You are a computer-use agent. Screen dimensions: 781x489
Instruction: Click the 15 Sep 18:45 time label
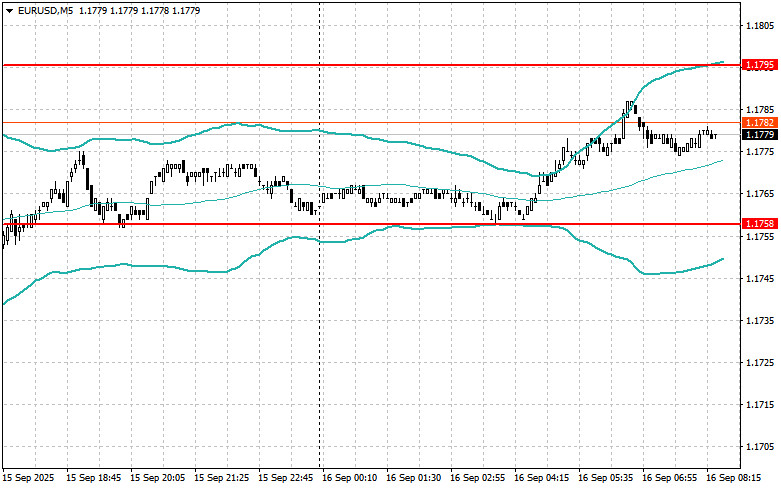tap(93, 478)
